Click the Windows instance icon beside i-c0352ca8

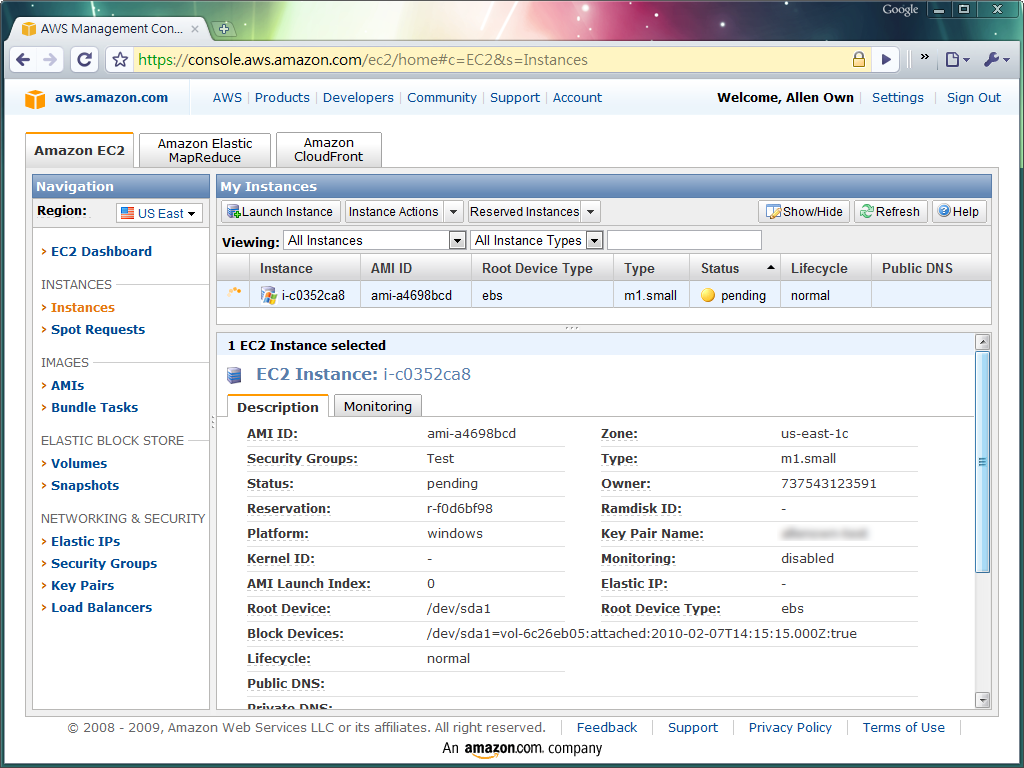[x=268, y=295]
